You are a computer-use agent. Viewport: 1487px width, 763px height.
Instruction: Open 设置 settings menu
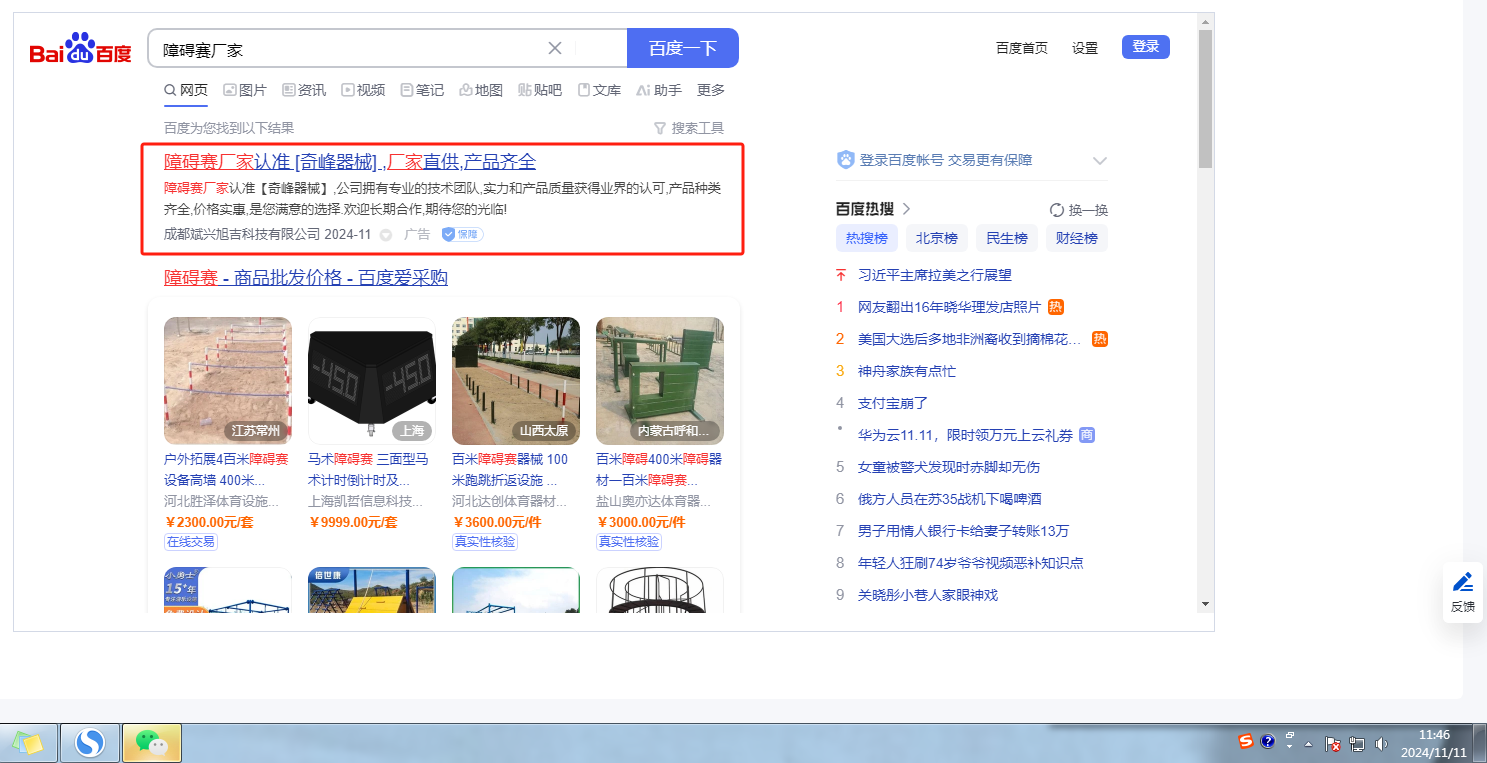point(1085,47)
